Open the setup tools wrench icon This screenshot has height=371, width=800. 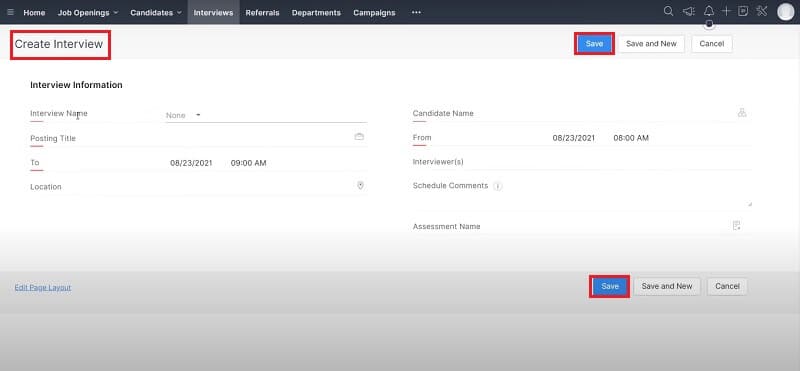pyautogui.click(x=762, y=11)
